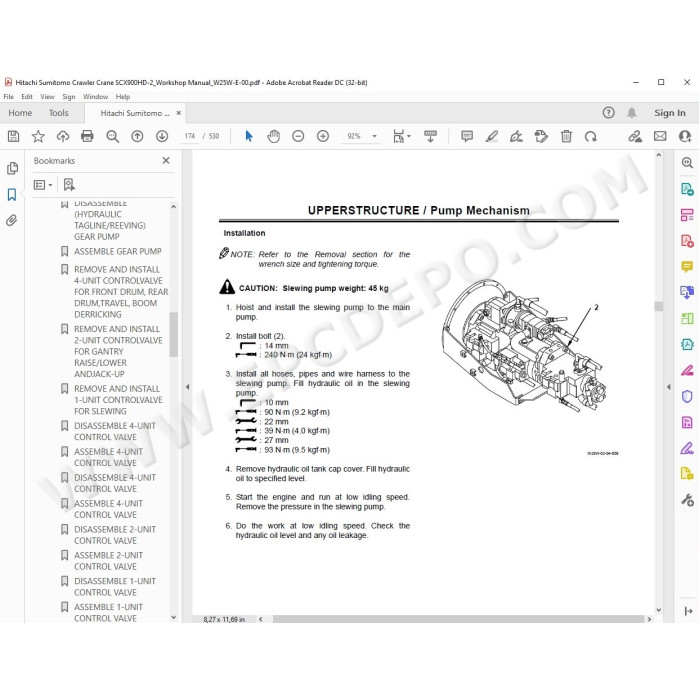Close the Bookmarks panel

tap(166, 160)
